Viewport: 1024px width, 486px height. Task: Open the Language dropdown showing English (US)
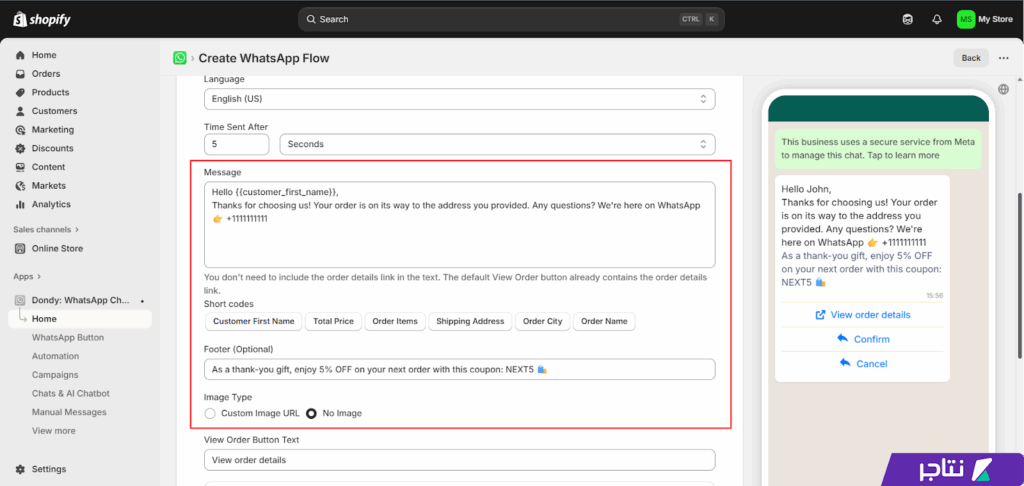tap(459, 99)
